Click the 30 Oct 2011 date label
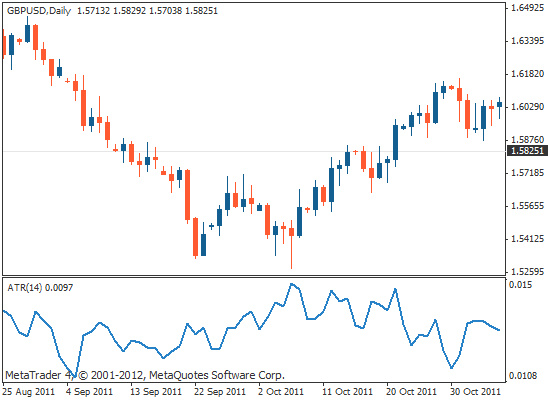The image size is (548, 400). 475,392
